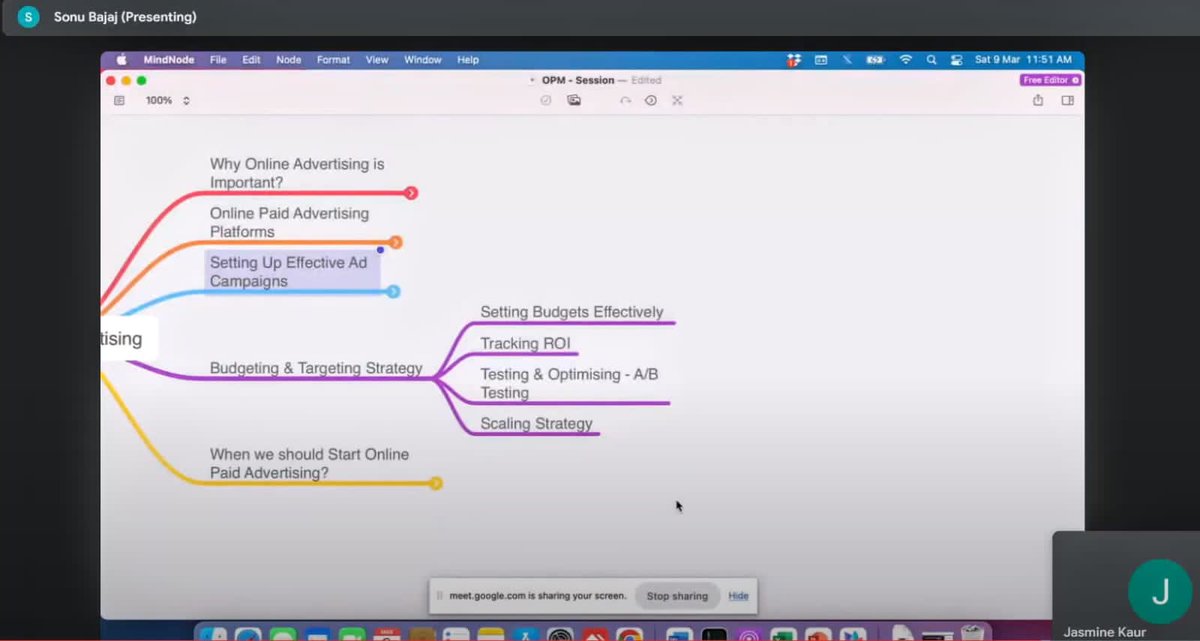The image size is (1200, 641).
Task: Click the Hide link in sharing bar
Action: [x=738, y=596]
